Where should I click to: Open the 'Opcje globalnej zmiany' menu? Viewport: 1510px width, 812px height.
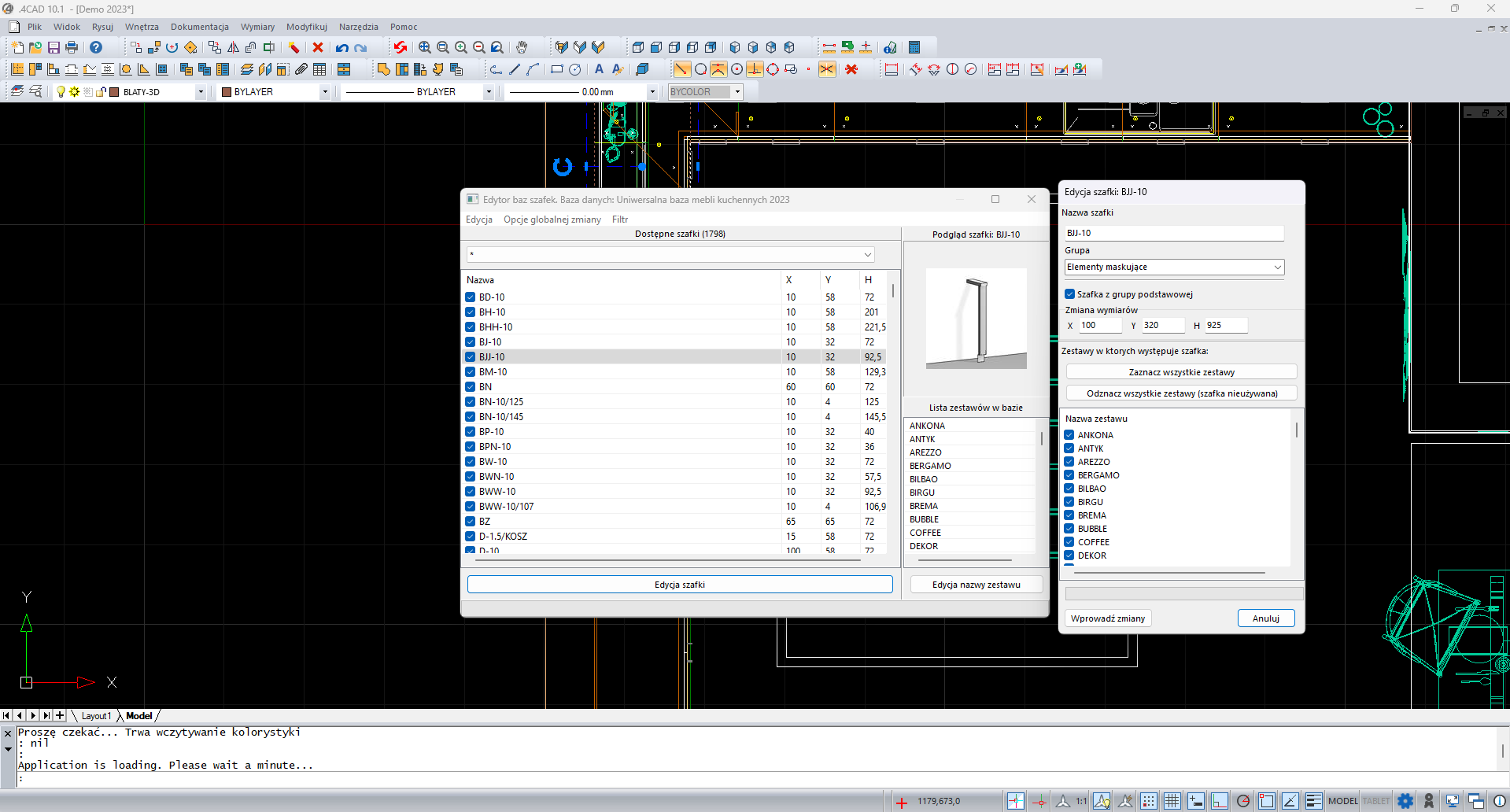pos(552,220)
